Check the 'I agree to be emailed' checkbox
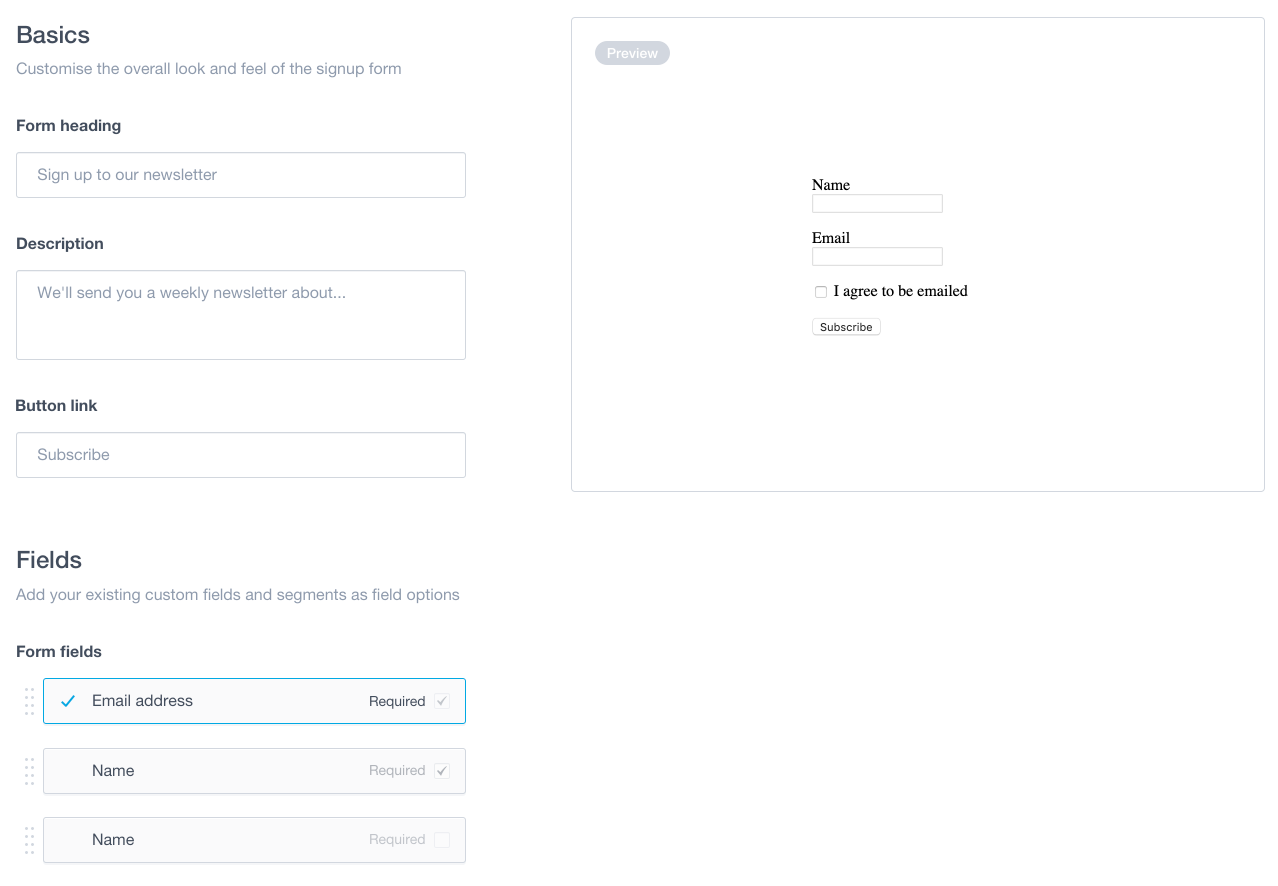This screenshot has width=1278, height=886. click(821, 292)
